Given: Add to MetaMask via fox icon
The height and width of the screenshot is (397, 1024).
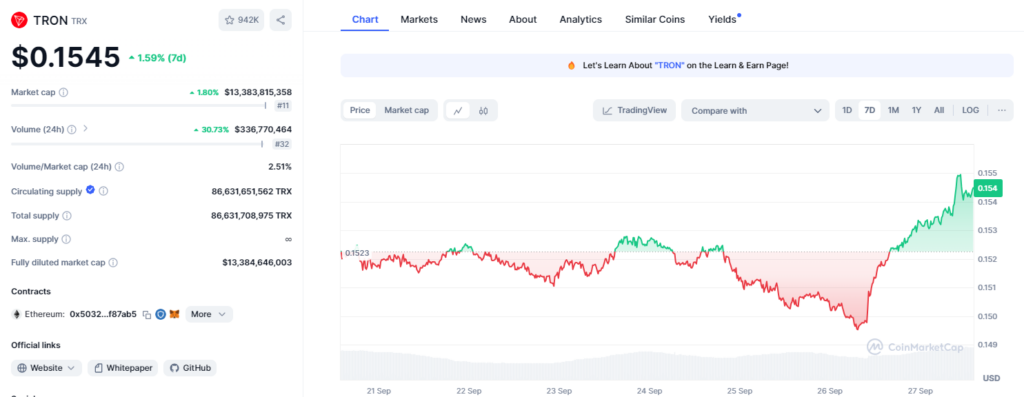Looking at the screenshot, I should pos(174,315).
